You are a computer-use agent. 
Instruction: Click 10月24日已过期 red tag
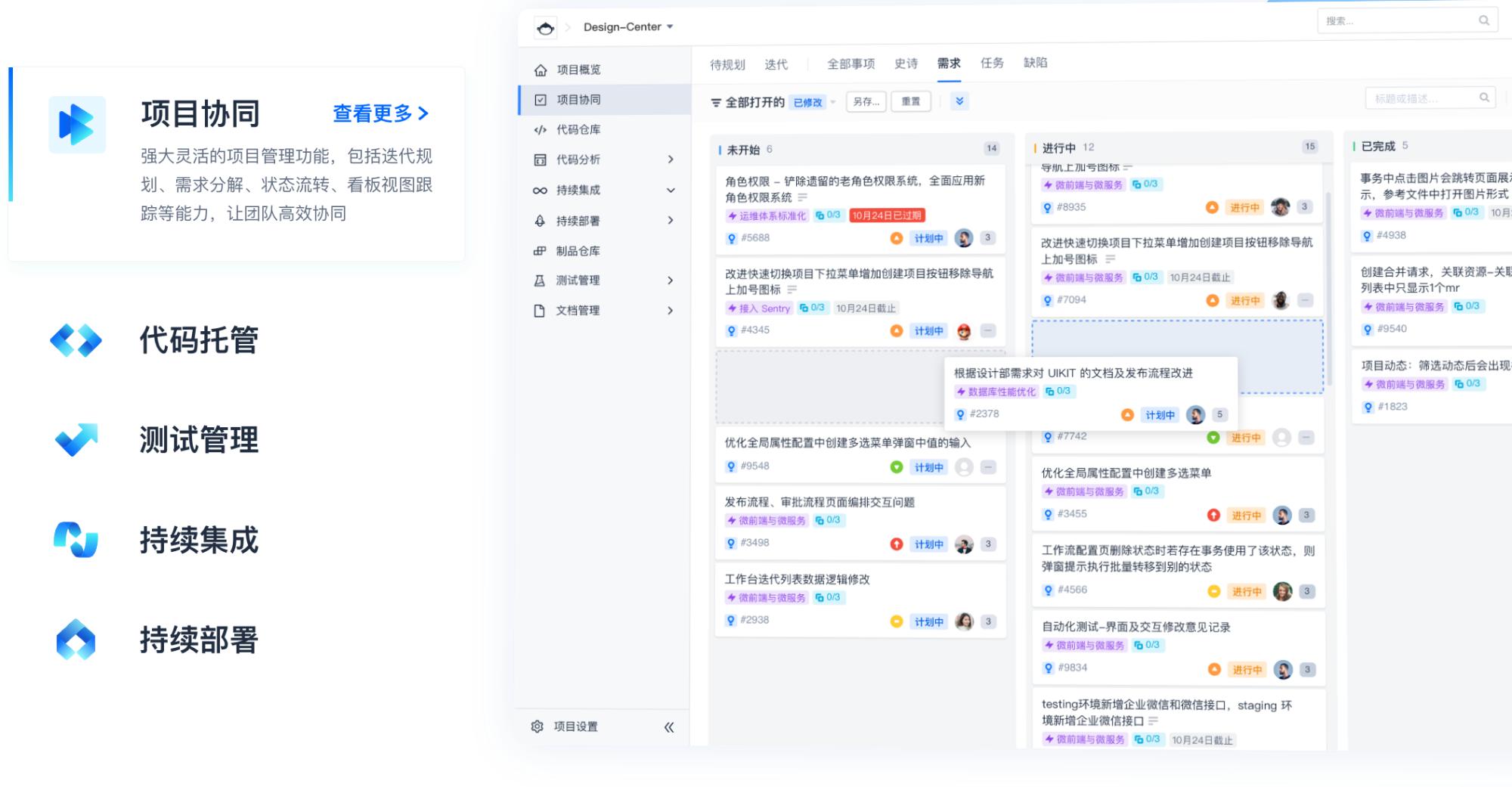click(x=888, y=216)
